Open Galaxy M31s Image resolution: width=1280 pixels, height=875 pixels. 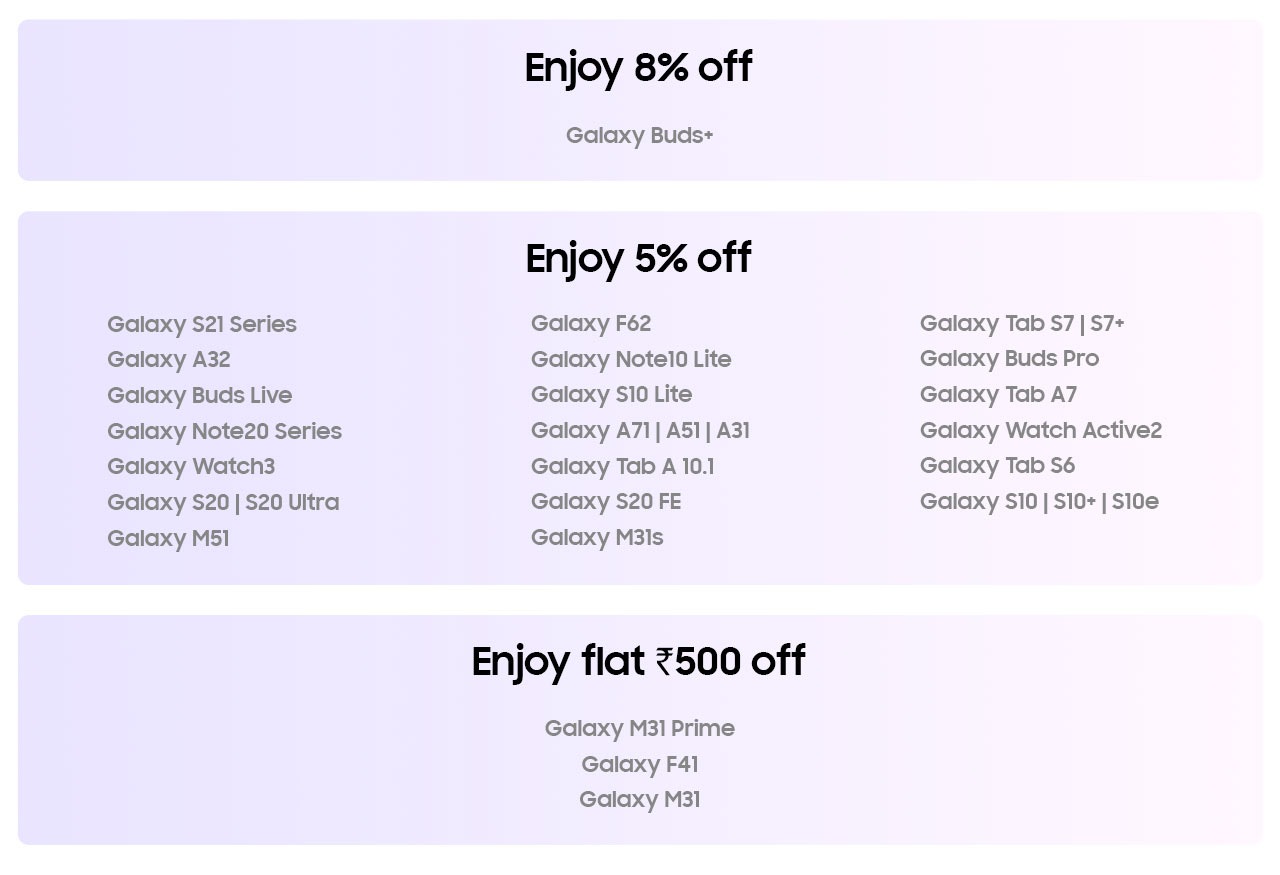[597, 538]
